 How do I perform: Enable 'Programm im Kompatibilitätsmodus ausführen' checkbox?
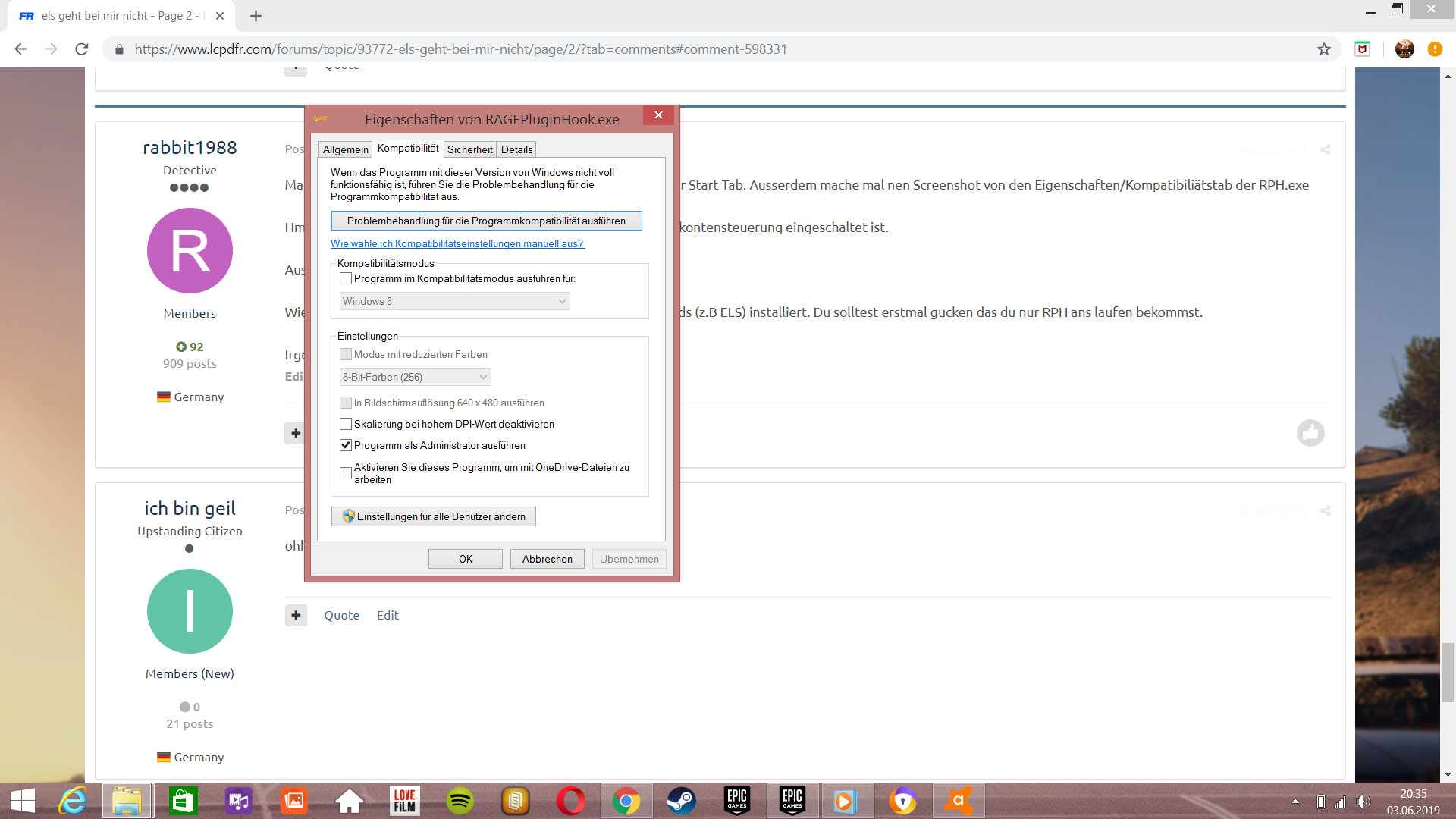coord(346,279)
